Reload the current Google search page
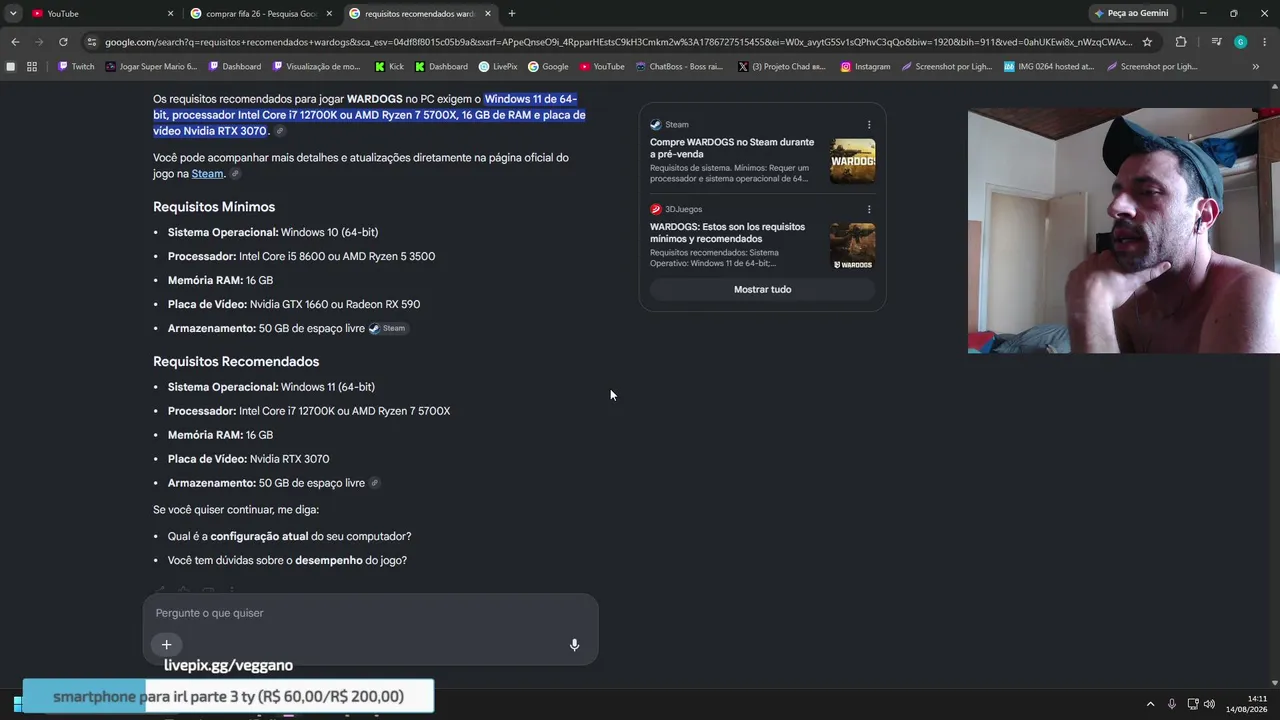 pos(63,42)
